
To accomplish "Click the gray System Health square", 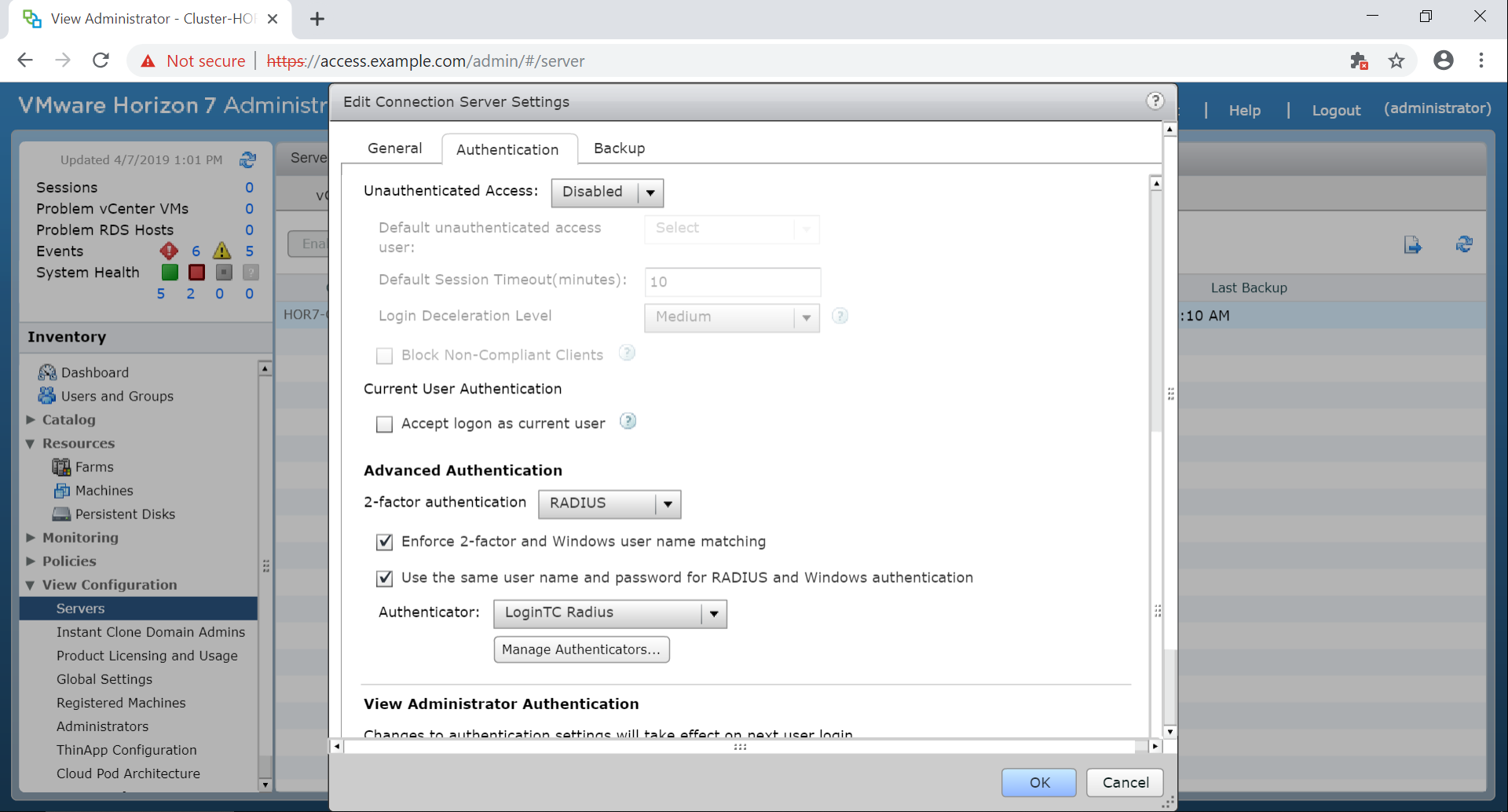I will (x=224, y=272).
